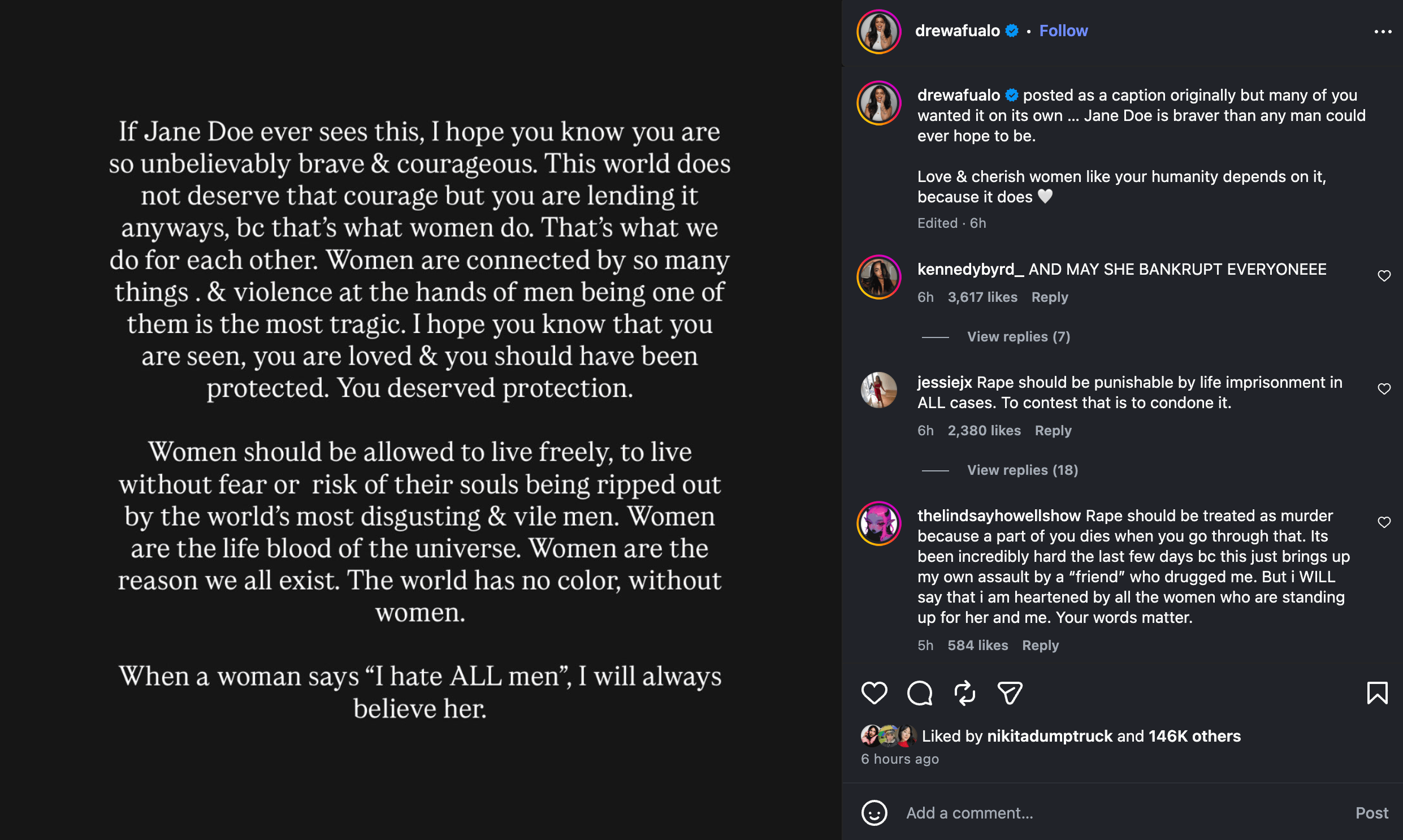Open the 146K others likes list

pyautogui.click(x=1194, y=736)
